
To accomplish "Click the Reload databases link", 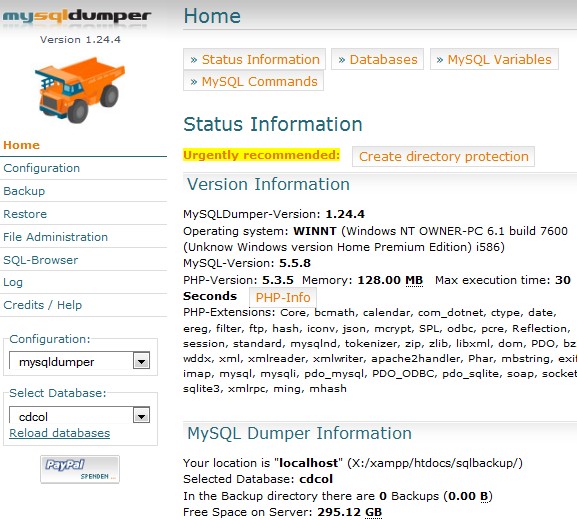I will coord(60,433).
